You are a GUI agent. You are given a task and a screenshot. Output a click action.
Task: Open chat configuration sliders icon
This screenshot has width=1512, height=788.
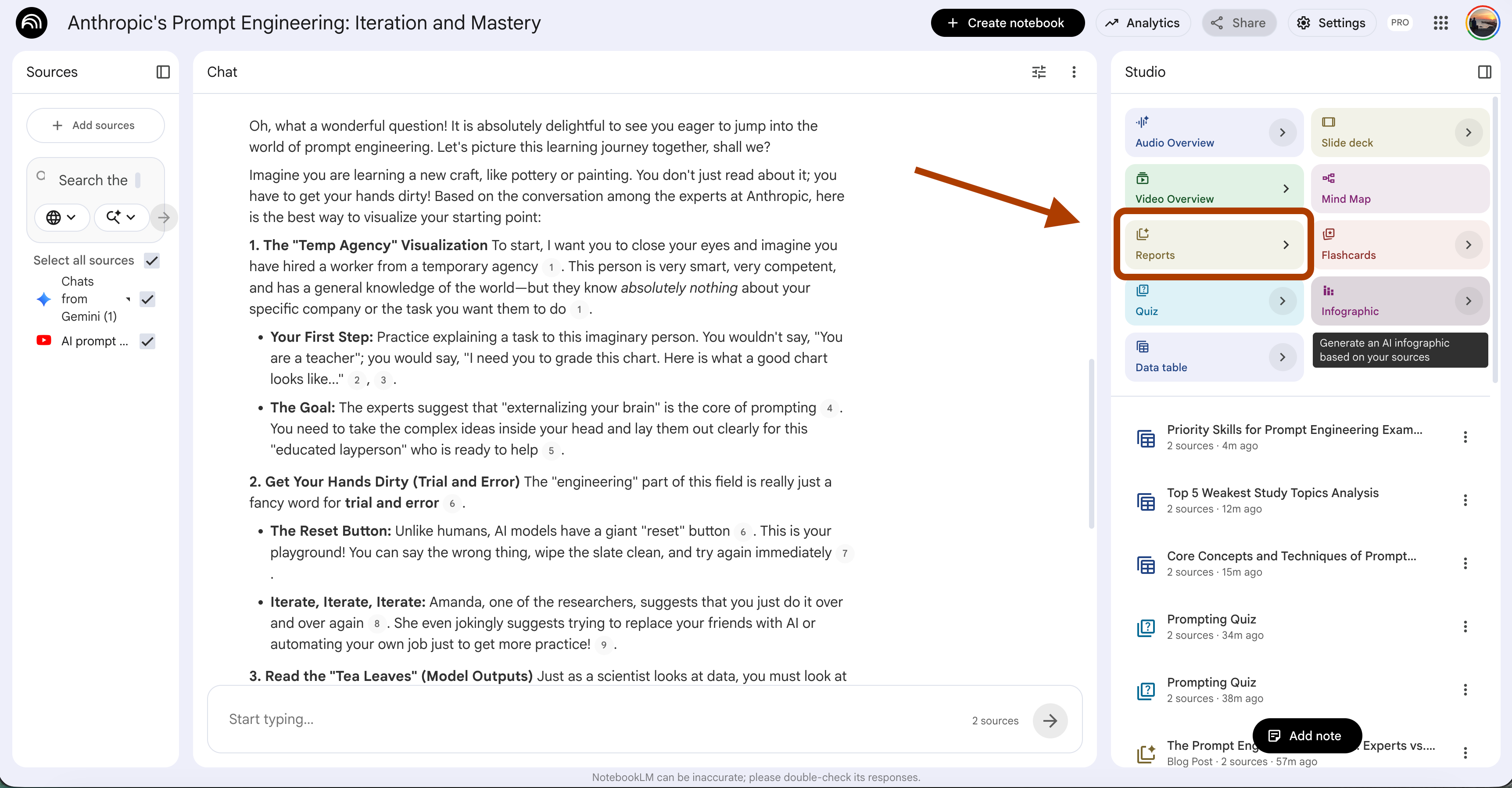[x=1038, y=72]
